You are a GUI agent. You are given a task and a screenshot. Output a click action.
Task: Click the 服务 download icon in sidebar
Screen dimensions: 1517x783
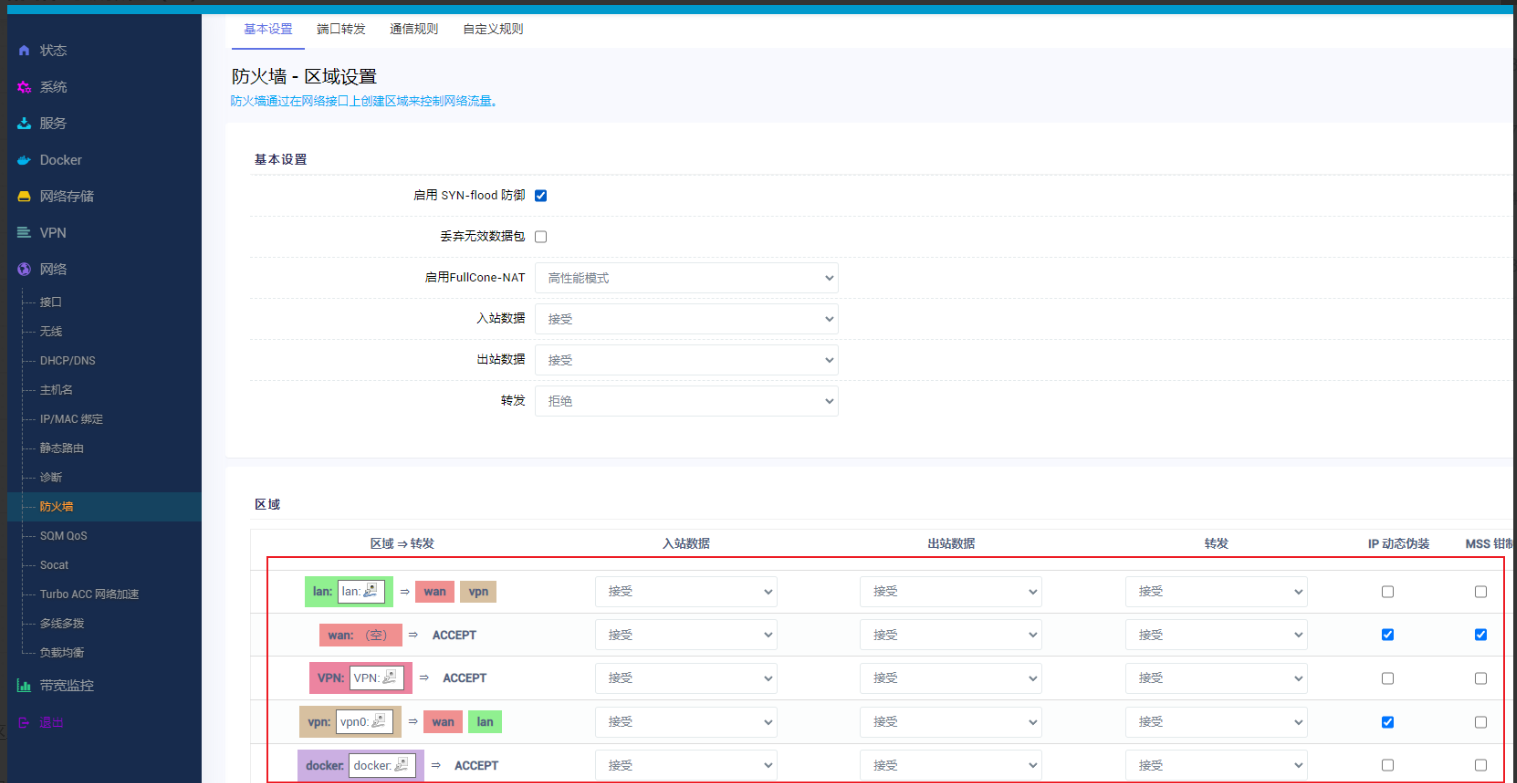coord(24,123)
